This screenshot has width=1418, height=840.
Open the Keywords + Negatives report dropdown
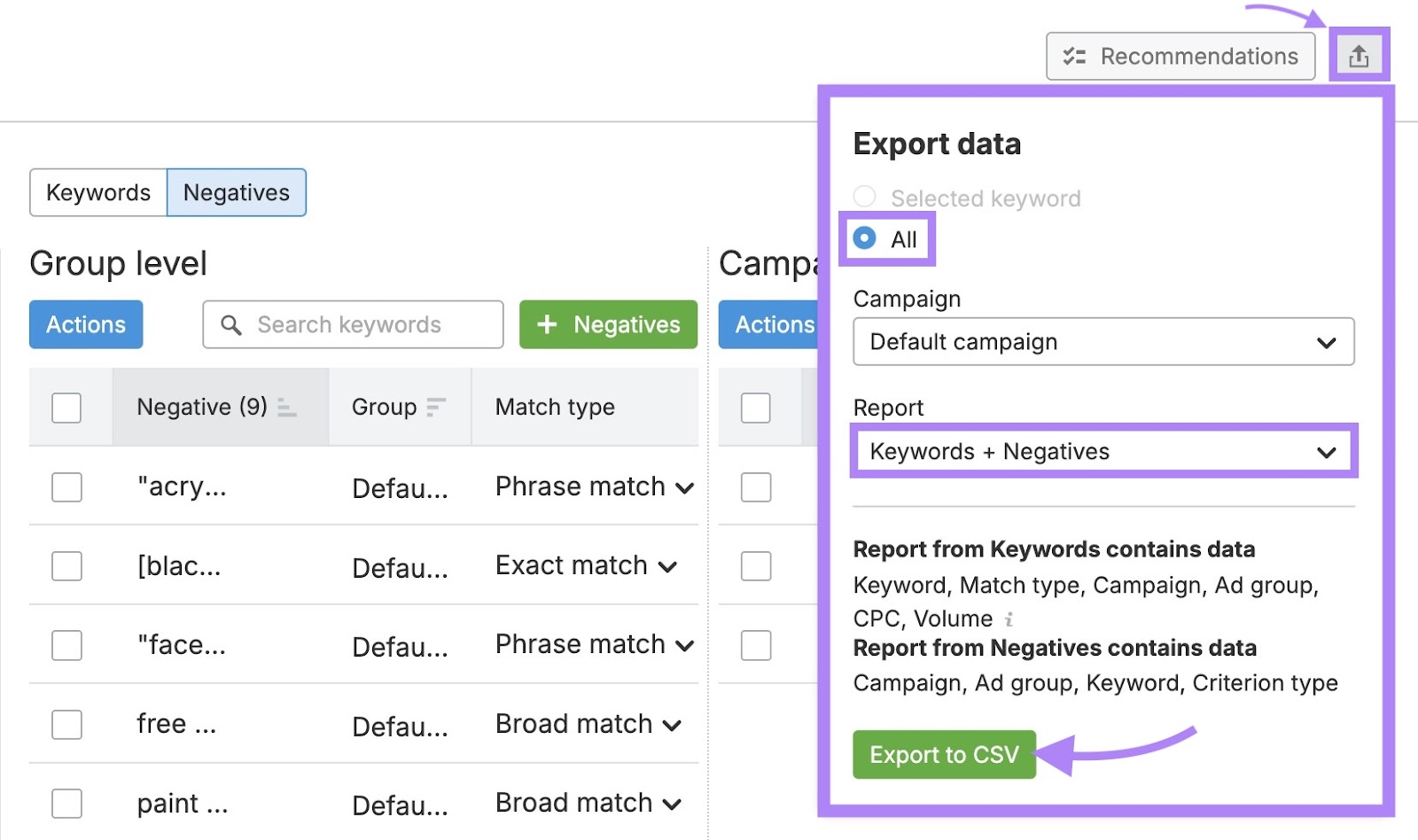(1102, 451)
